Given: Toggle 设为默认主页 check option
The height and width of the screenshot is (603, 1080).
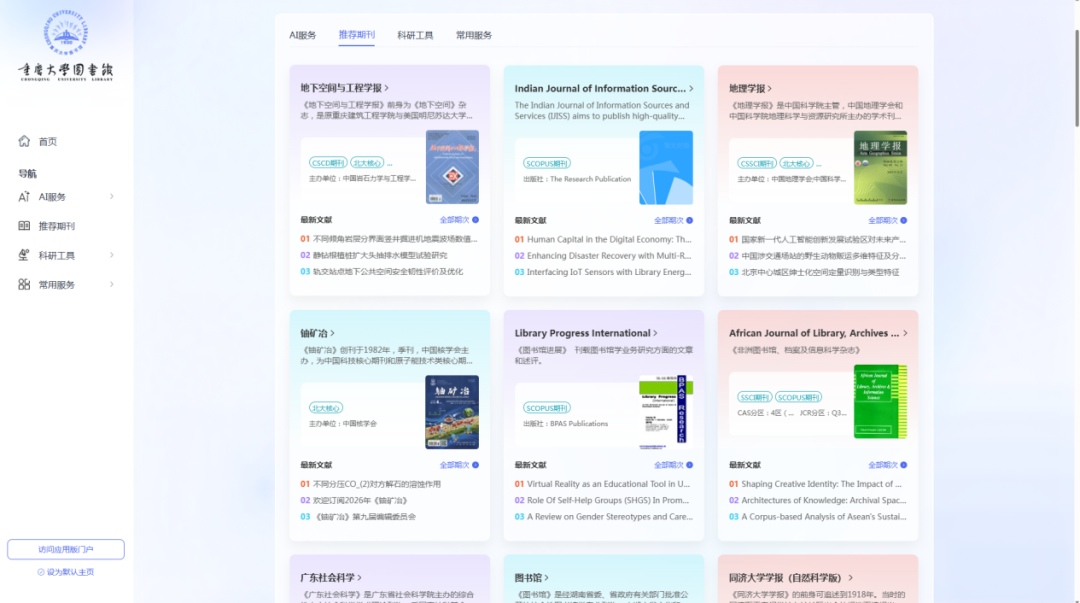Looking at the screenshot, I should (x=65, y=572).
